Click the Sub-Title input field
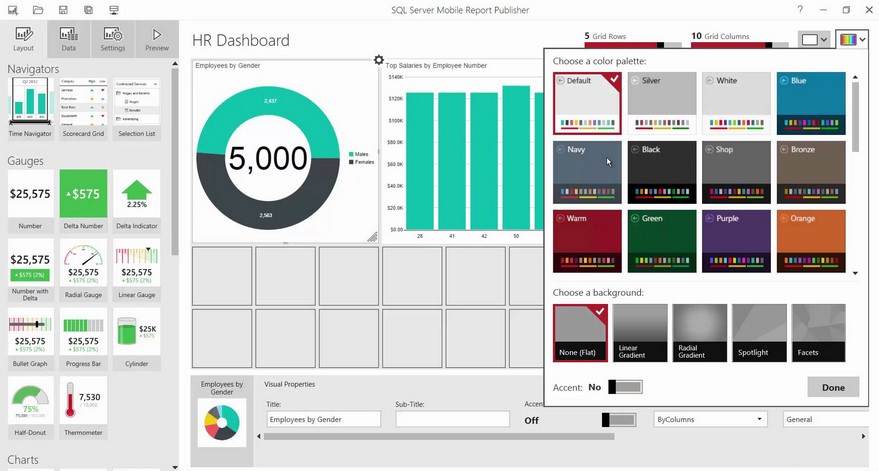This screenshot has height=471, width=879. (452, 419)
